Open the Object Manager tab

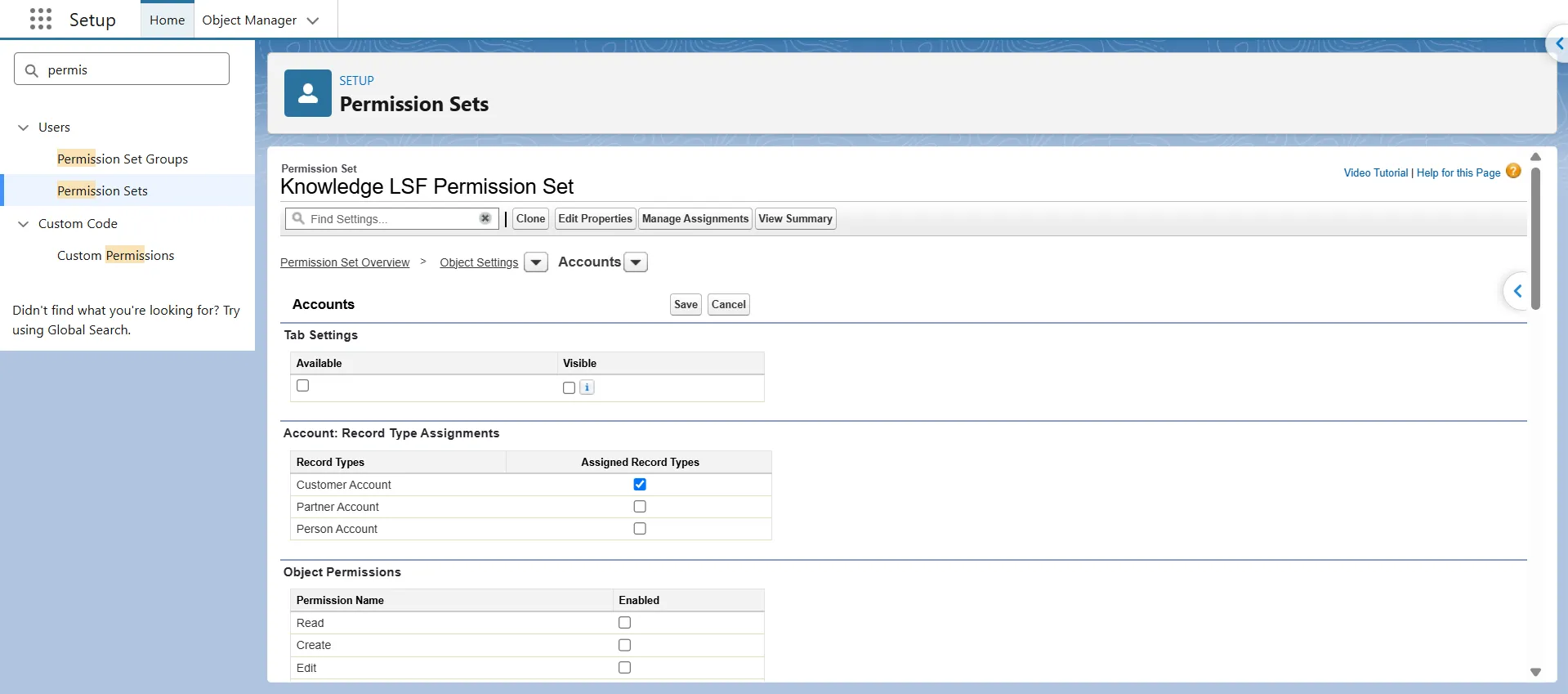[x=249, y=20]
